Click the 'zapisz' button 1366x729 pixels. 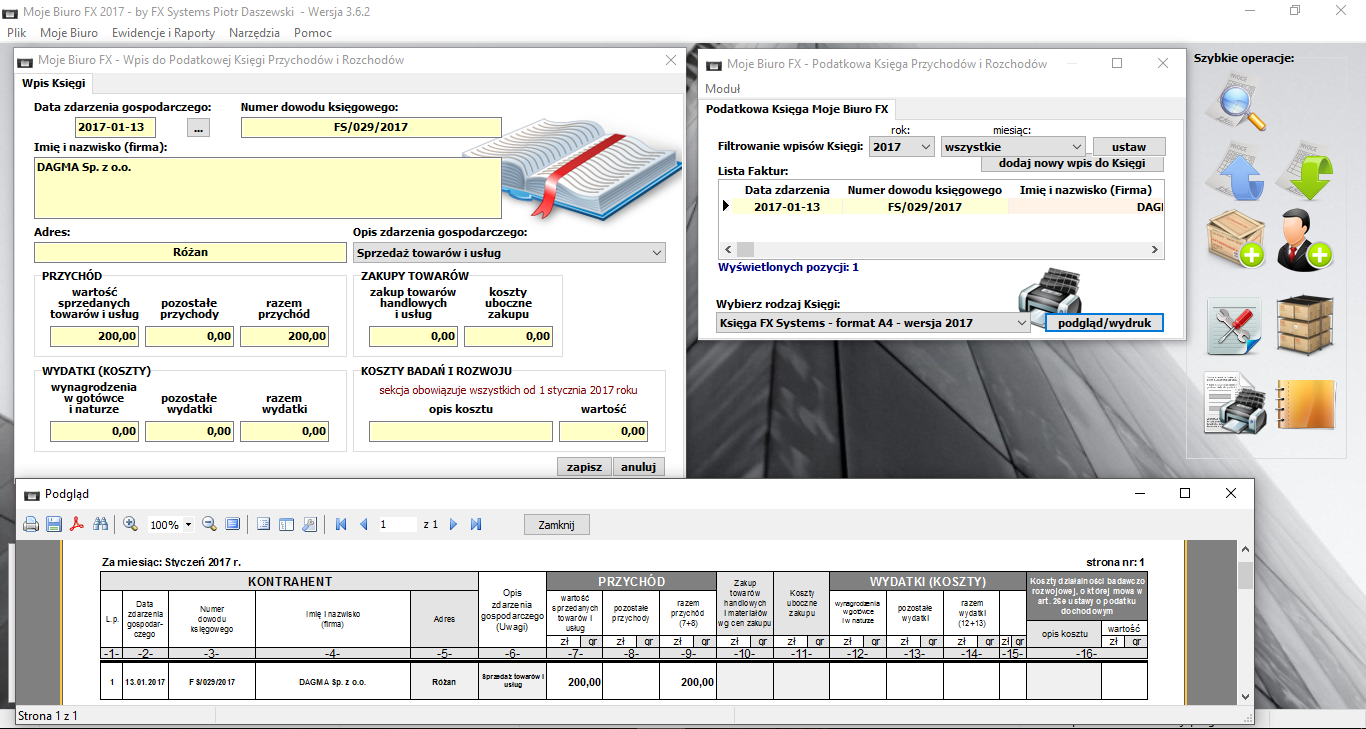(x=584, y=466)
